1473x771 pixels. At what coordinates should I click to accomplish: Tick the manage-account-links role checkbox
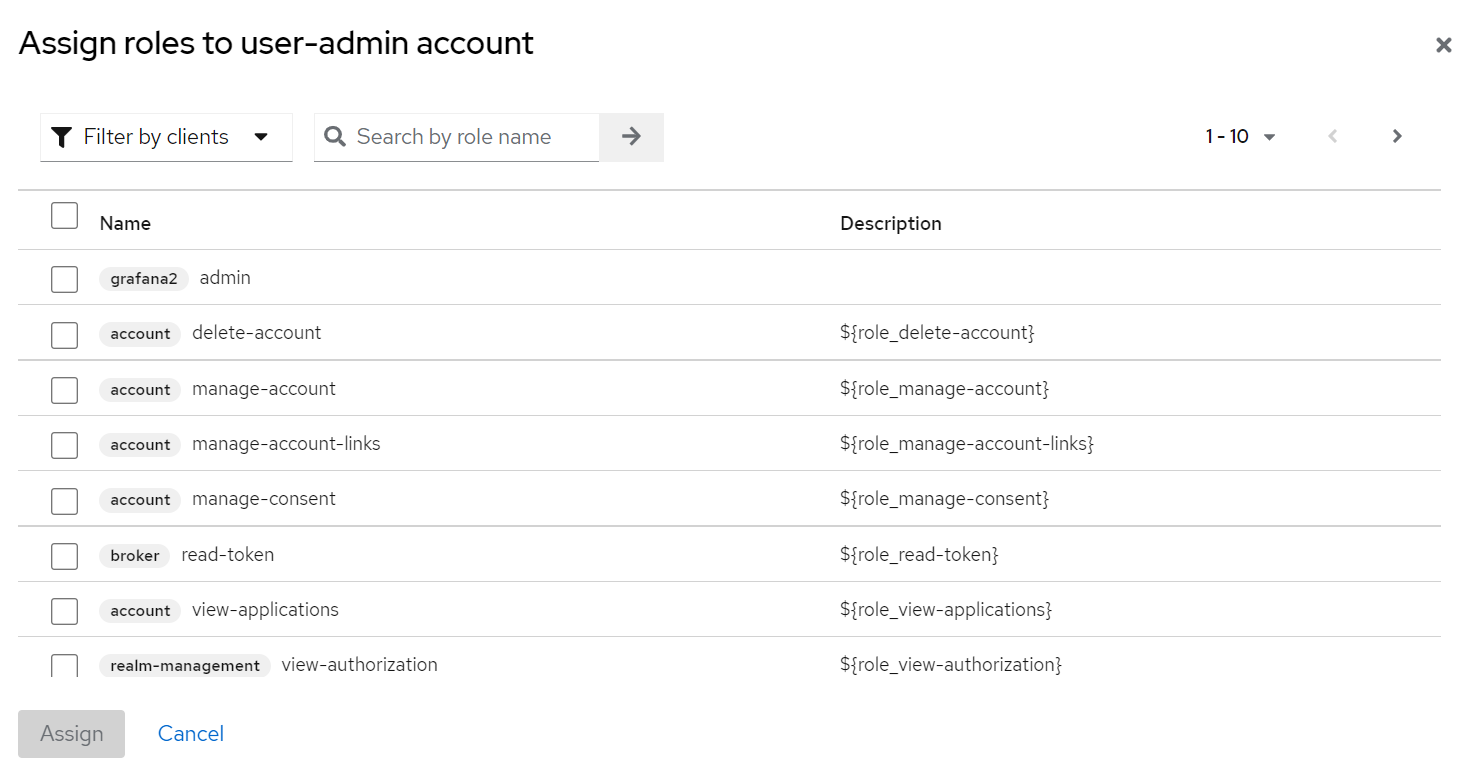[65, 445]
